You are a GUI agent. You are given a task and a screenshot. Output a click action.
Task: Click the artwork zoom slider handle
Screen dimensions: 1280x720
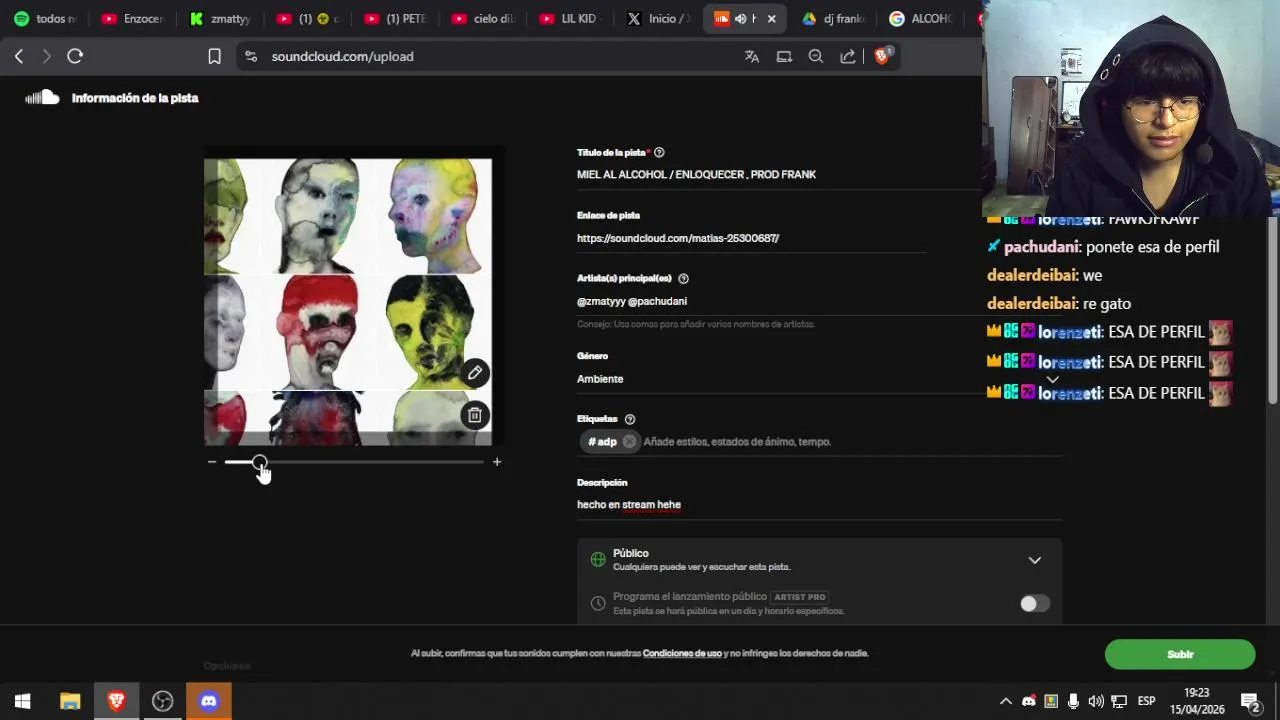[260, 462]
